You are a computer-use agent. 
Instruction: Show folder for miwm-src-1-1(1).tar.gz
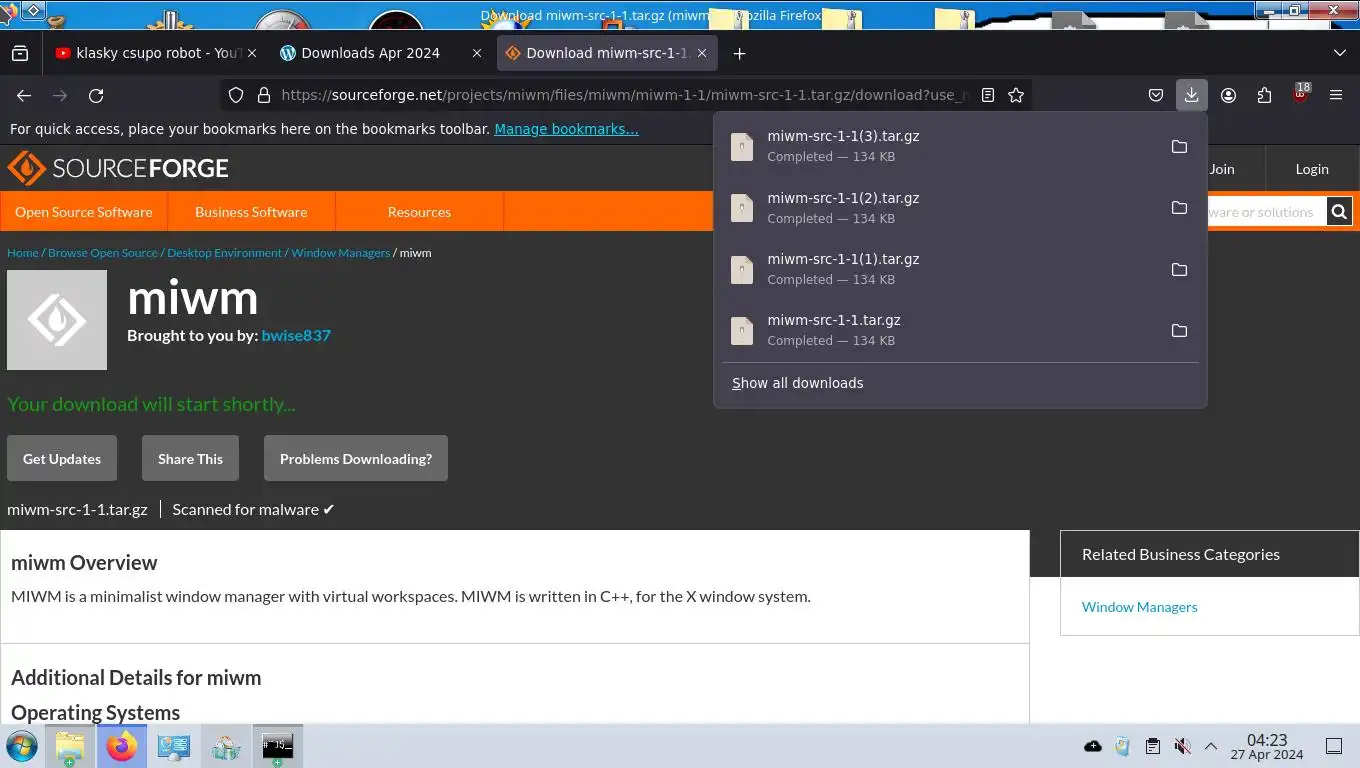pyautogui.click(x=1179, y=269)
